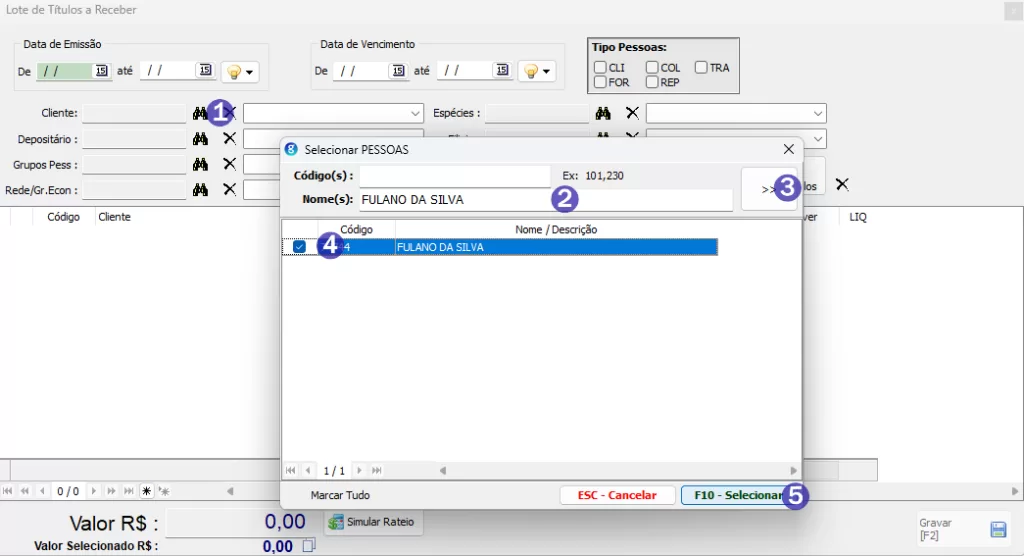1024x556 pixels.
Task: Click the ESC - Cancelar button
Action: point(617,495)
